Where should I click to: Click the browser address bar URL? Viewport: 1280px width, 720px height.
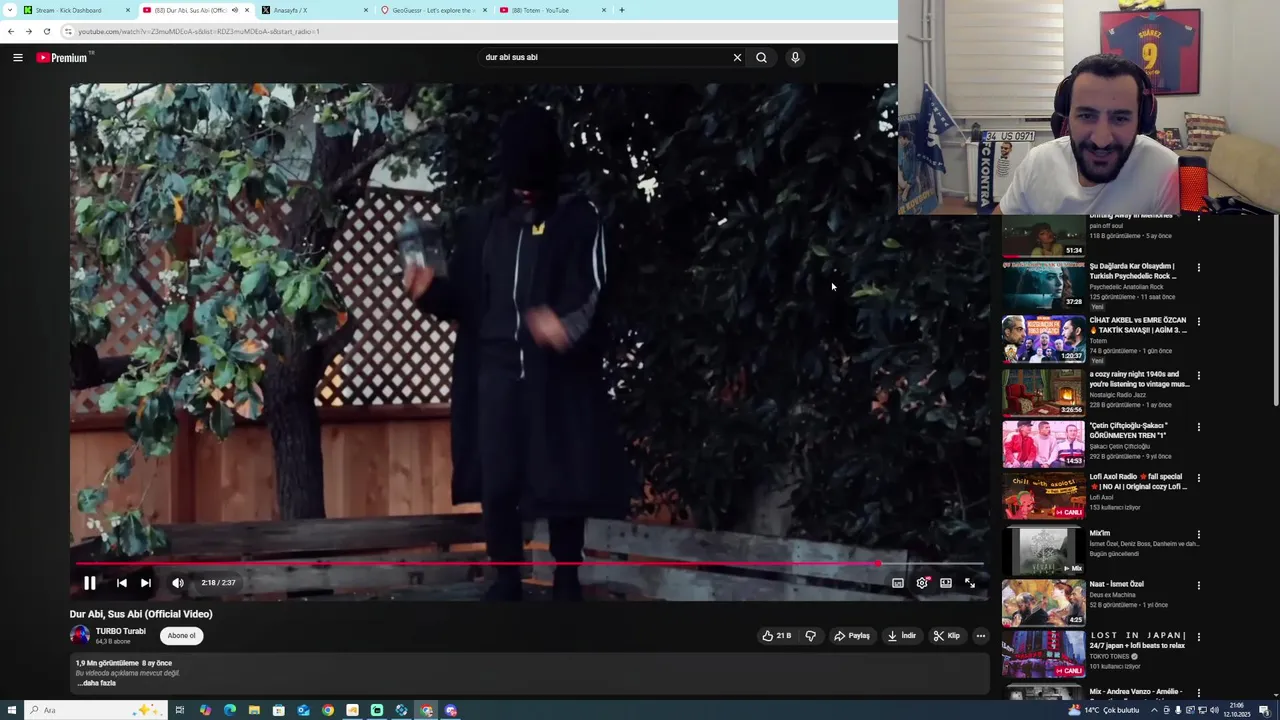coord(198,31)
